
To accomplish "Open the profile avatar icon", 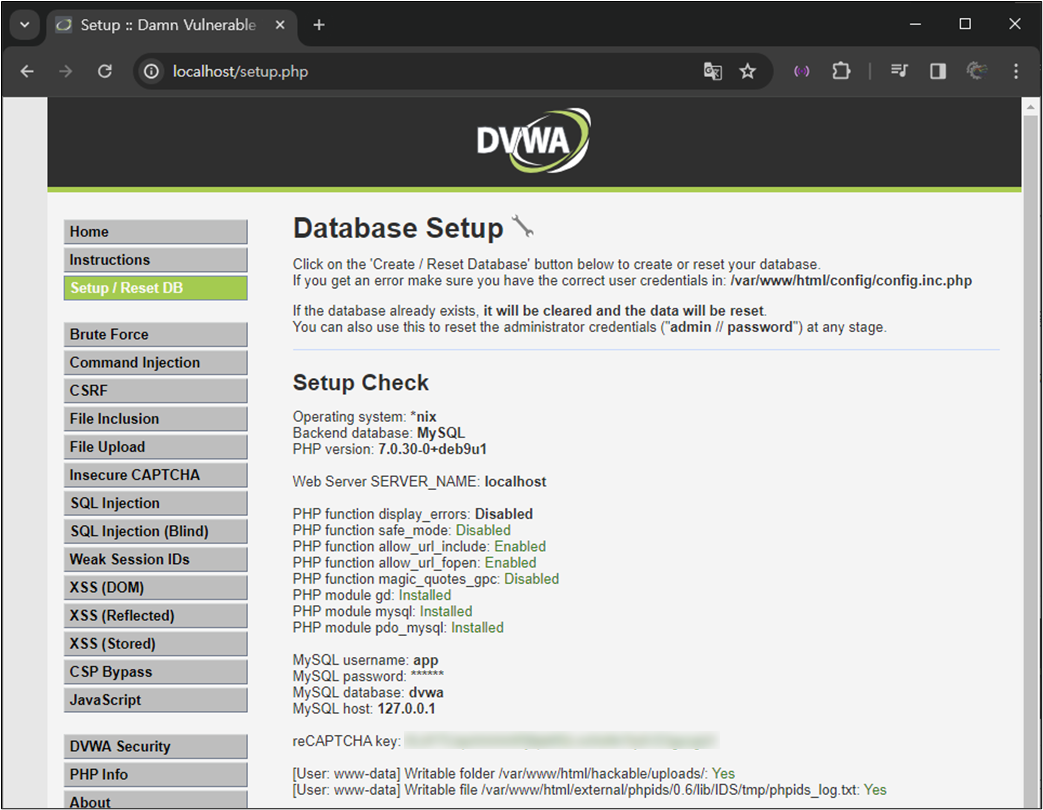I will (976, 70).
